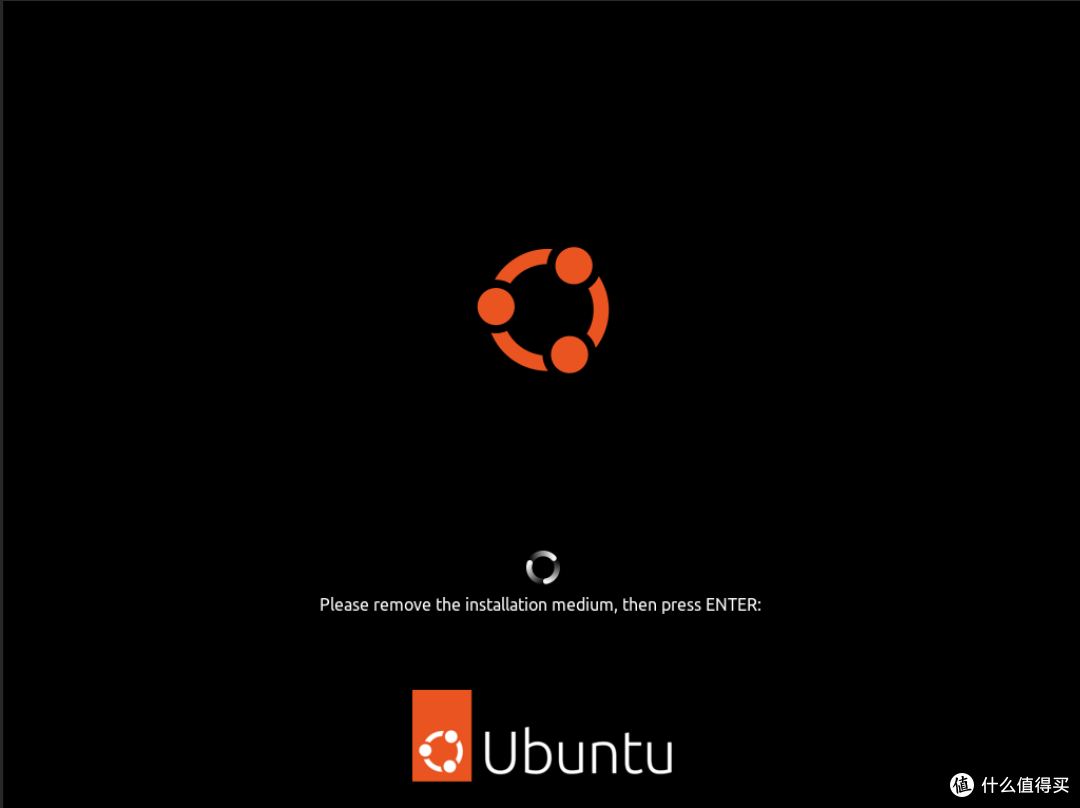Click the word medium in the prompt
This screenshot has height=808, width=1080.
pos(583,605)
